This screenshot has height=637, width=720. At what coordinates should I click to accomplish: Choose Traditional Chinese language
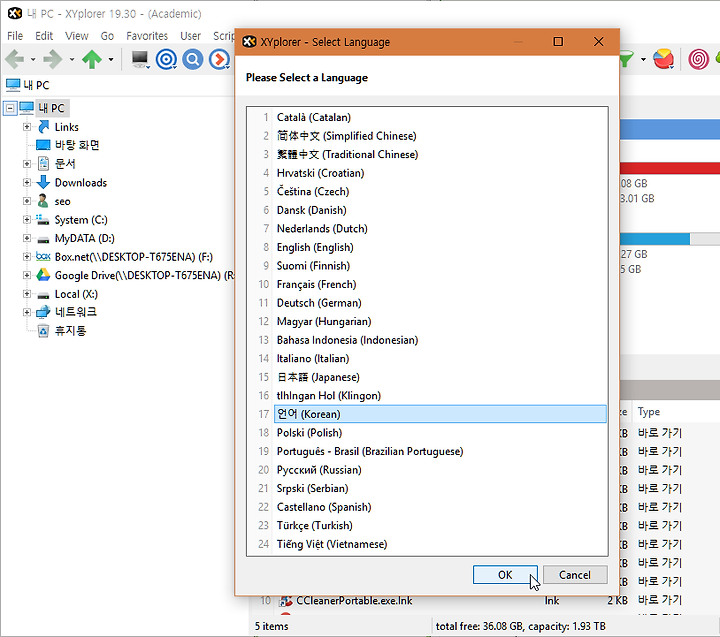tap(440, 154)
